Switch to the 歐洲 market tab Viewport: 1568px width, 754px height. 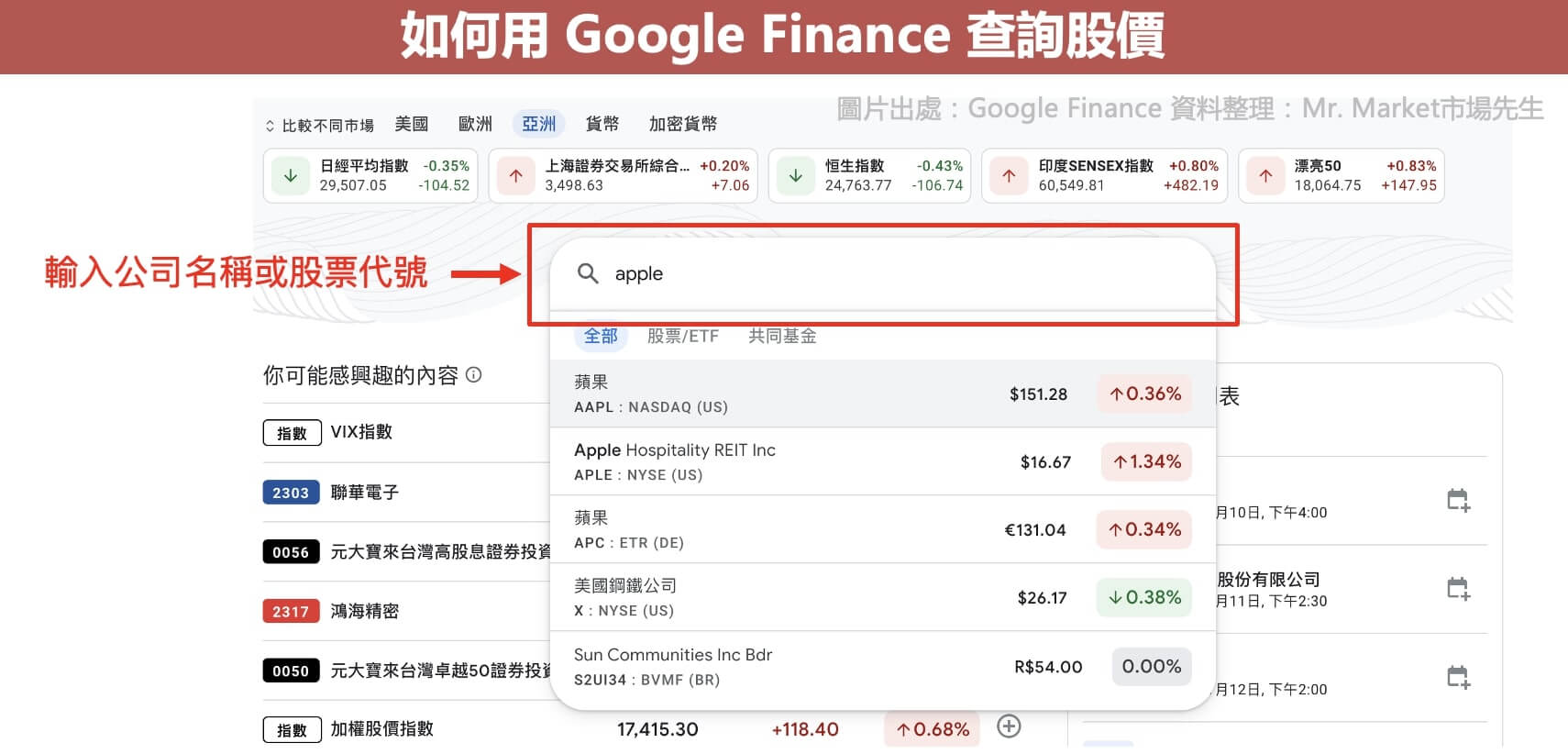[475, 124]
